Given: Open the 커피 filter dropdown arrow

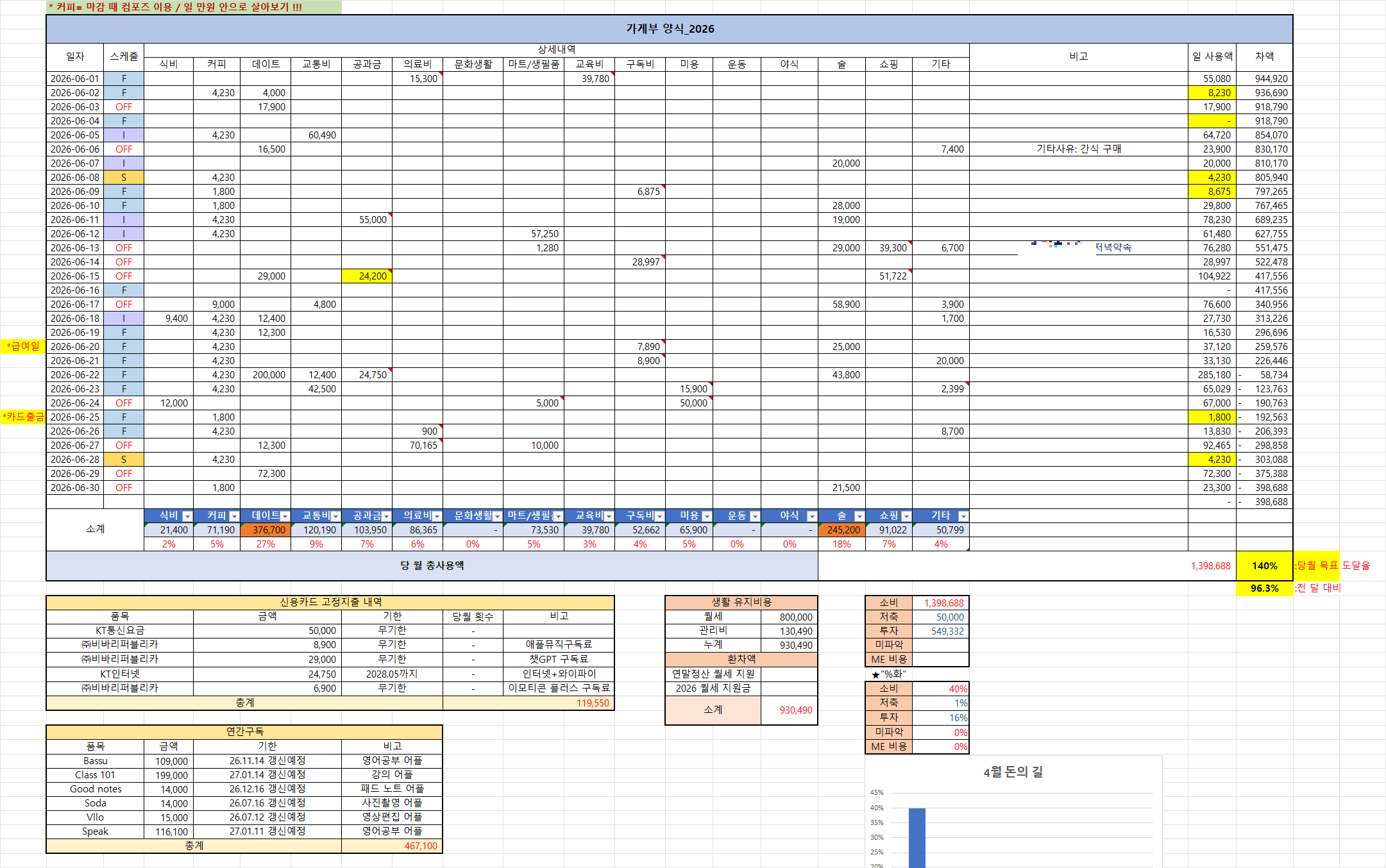Looking at the screenshot, I should point(234,516).
